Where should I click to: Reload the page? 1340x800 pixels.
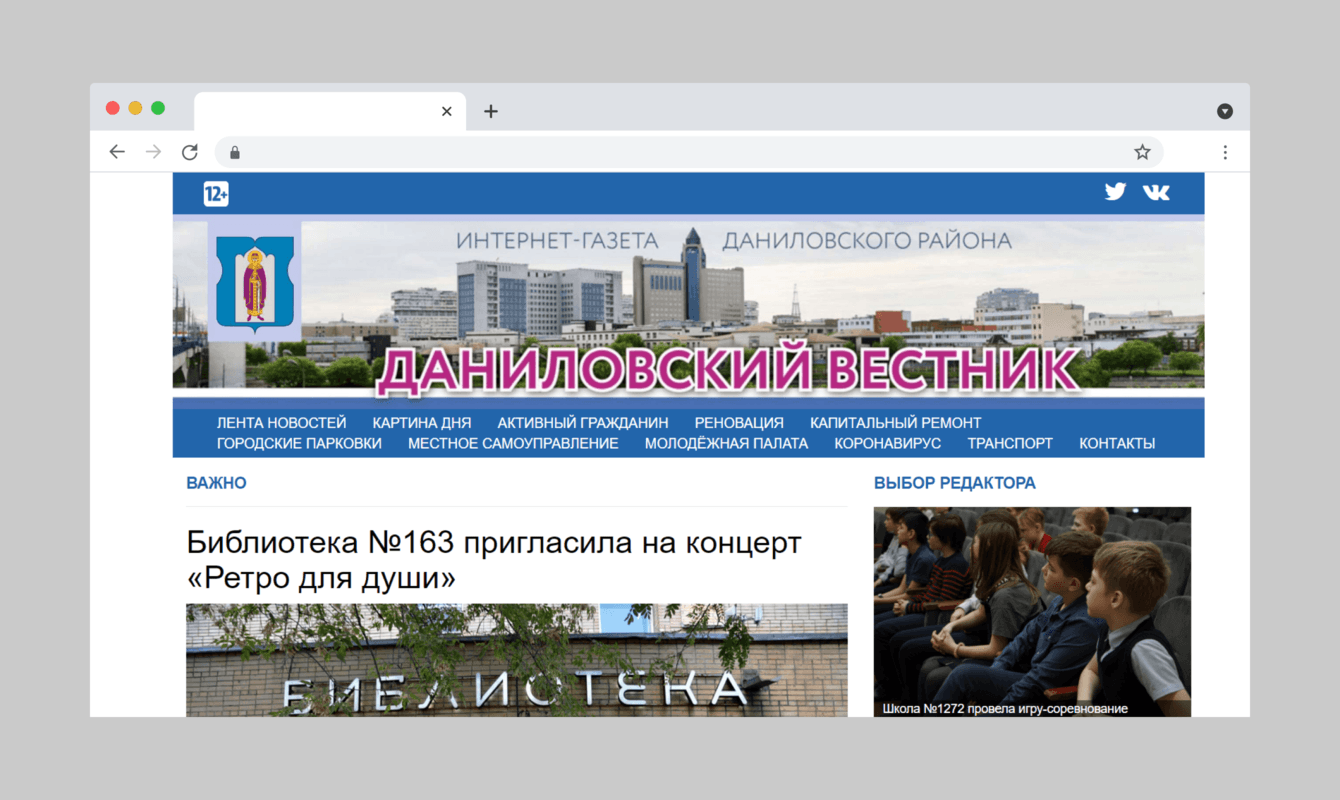tap(189, 151)
